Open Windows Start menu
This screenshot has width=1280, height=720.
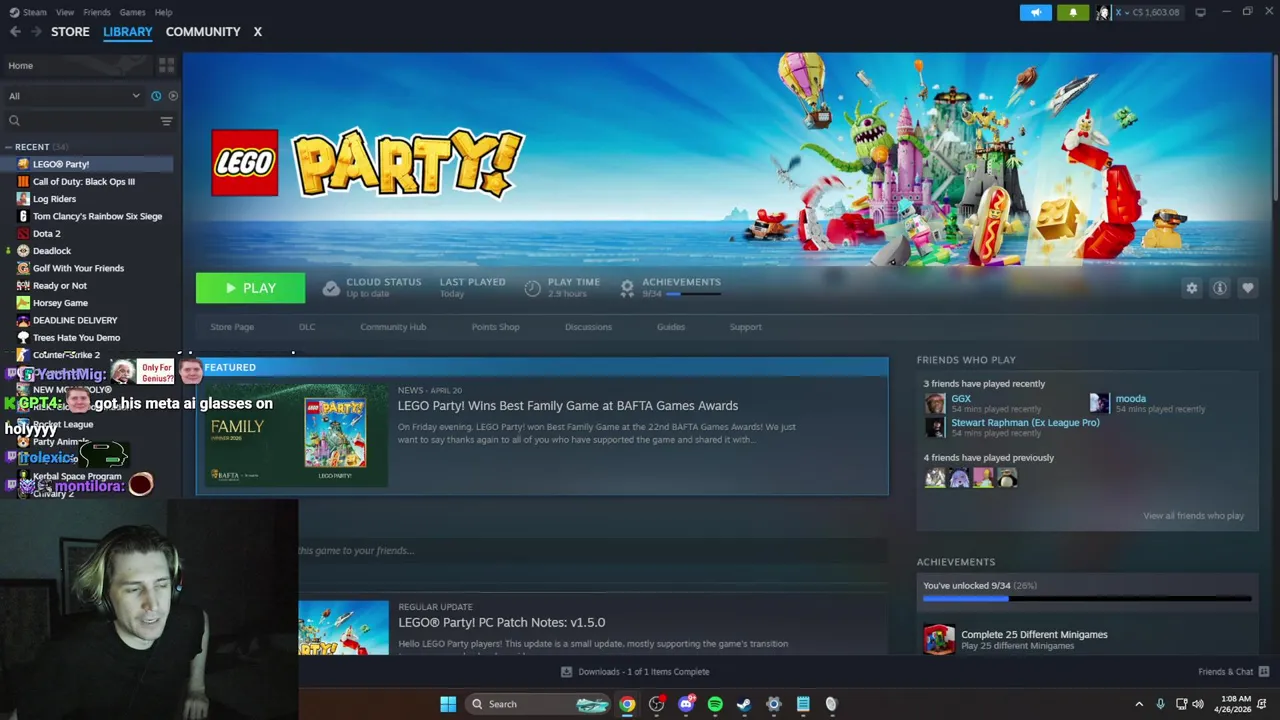(448, 704)
